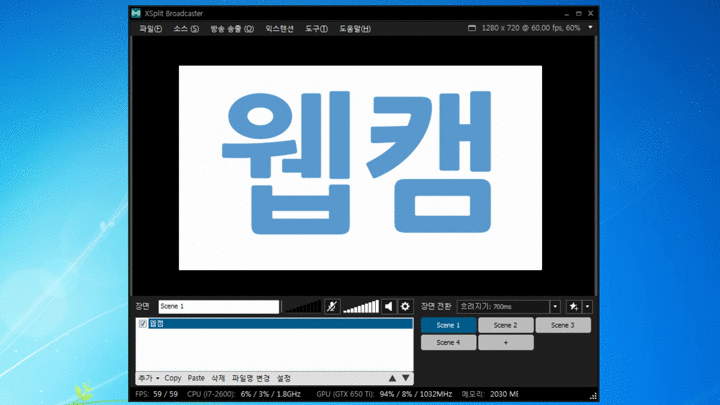Move source up with up arrow
The image size is (720, 405).
click(x=392, y=378)
